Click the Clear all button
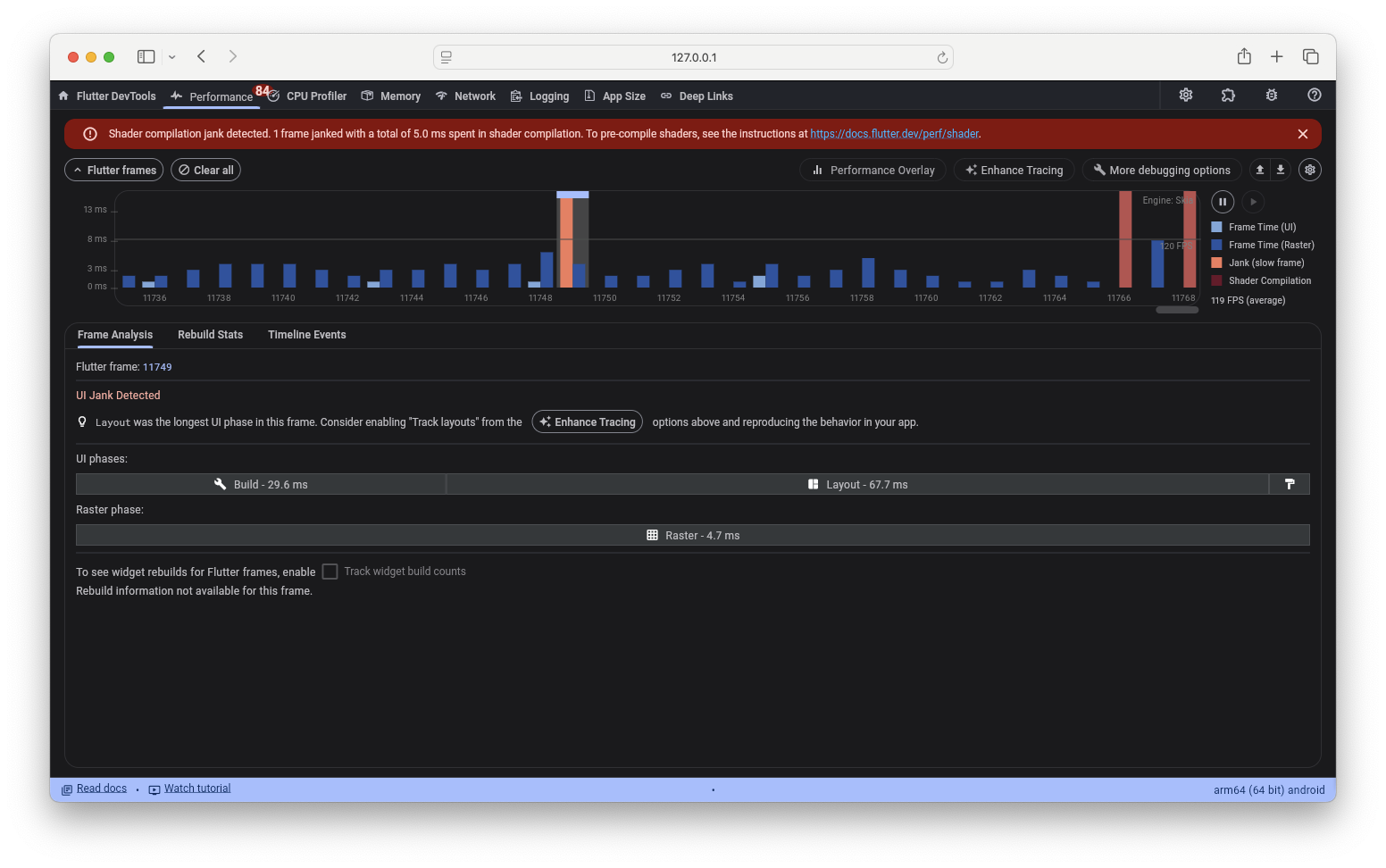 pos(206,170)
